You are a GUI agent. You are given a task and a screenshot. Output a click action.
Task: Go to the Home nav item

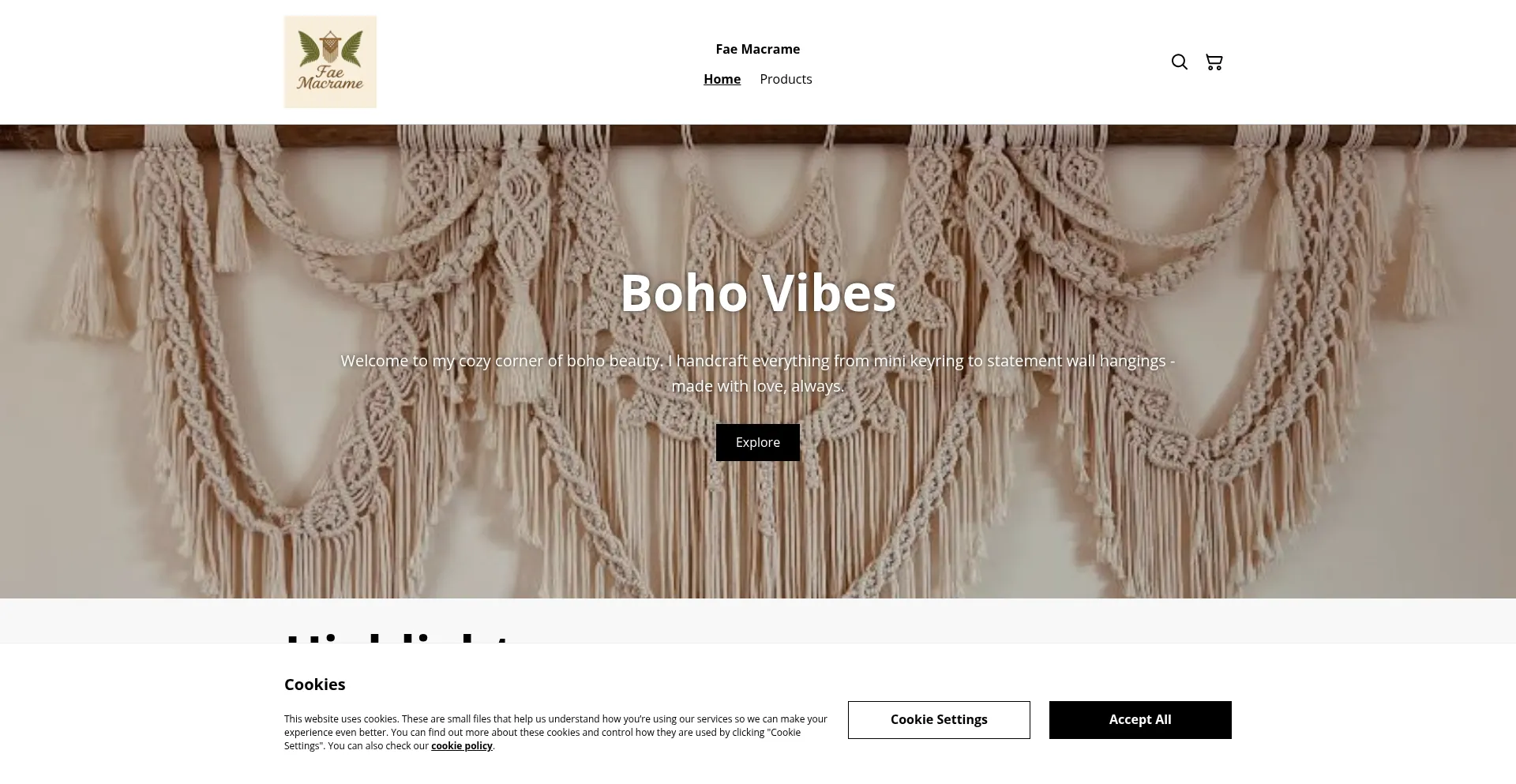(722, 79)
